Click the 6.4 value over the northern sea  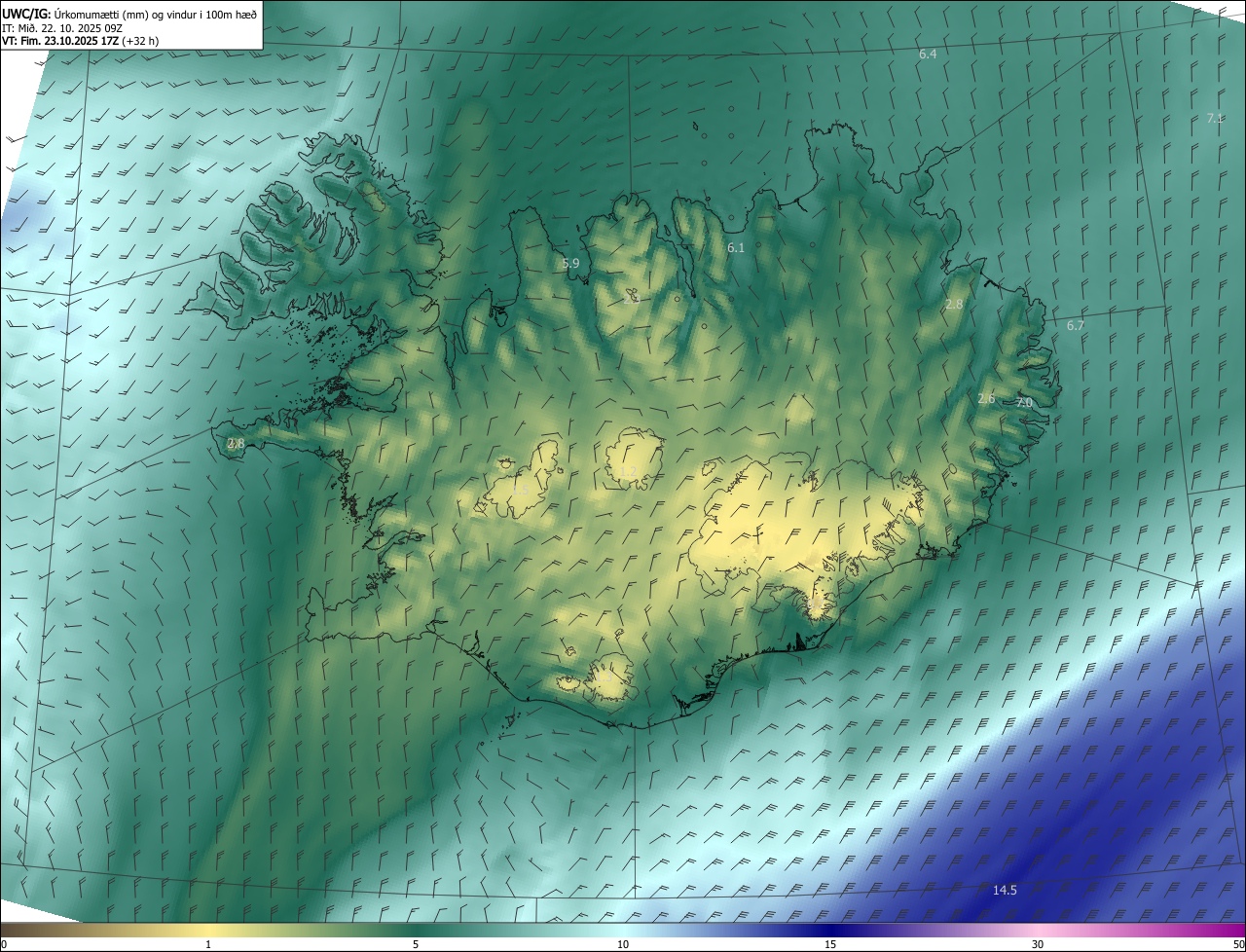928,54
